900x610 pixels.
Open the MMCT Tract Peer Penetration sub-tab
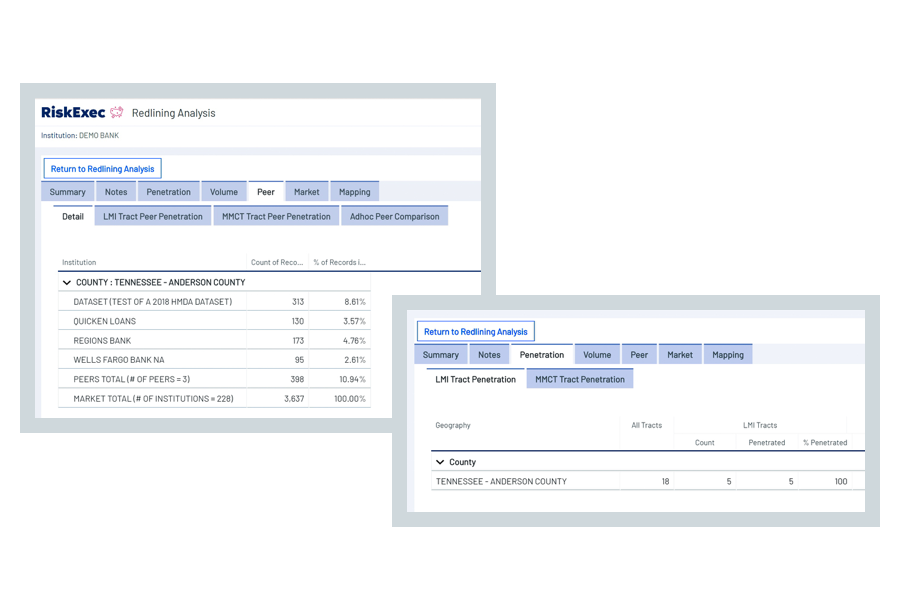[276, 215]
